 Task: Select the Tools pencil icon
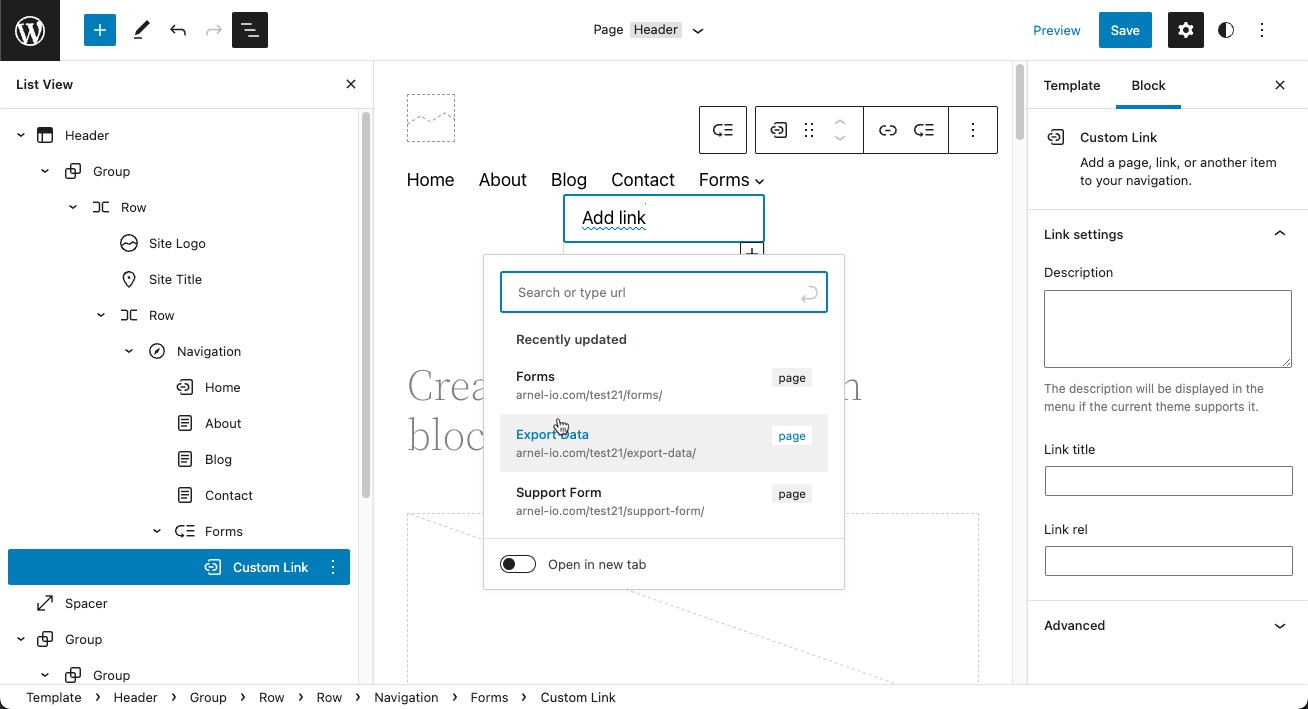(141, 30)
